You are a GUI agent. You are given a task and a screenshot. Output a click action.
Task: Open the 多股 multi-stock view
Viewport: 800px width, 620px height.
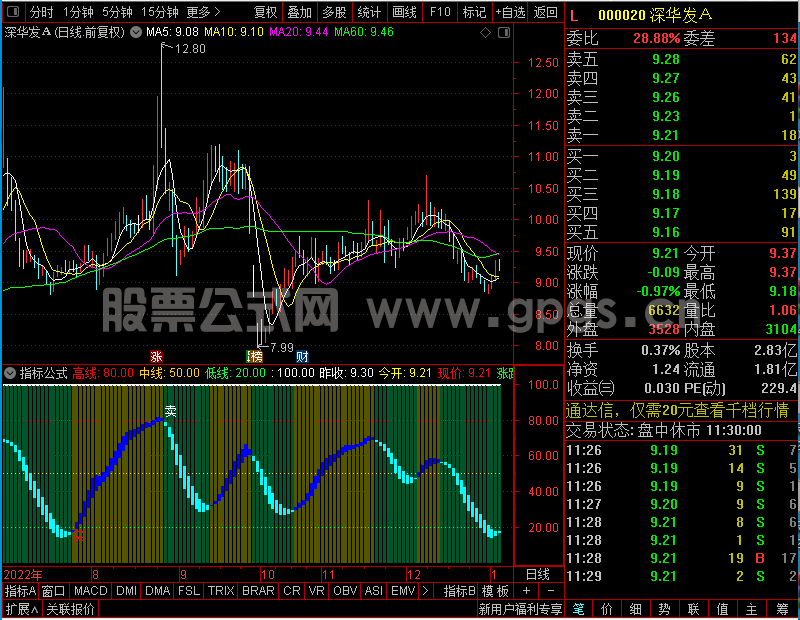pyautogui.click(x=334, y=12)
